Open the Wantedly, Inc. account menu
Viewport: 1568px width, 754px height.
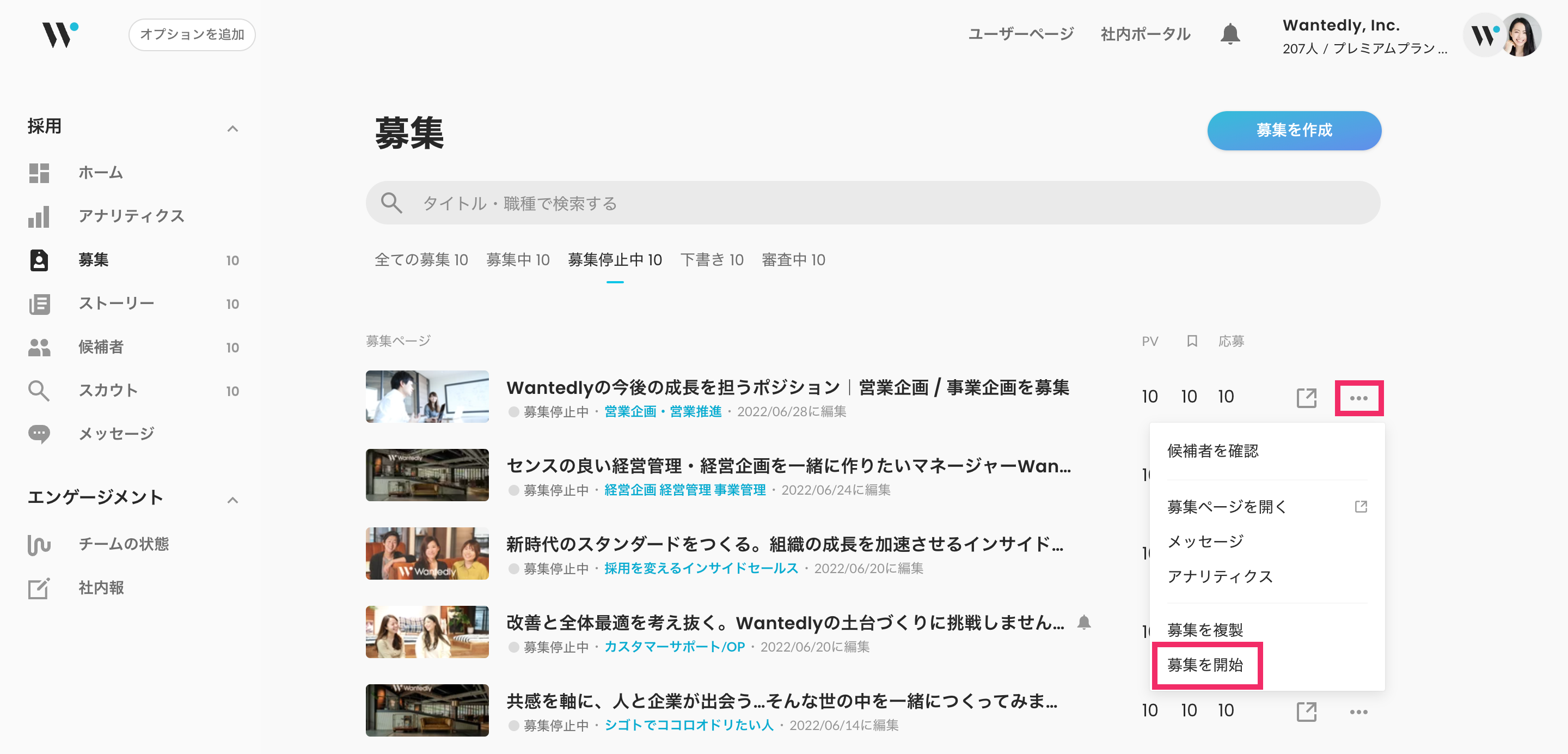pyautogui.click(x=1365, y=36)
